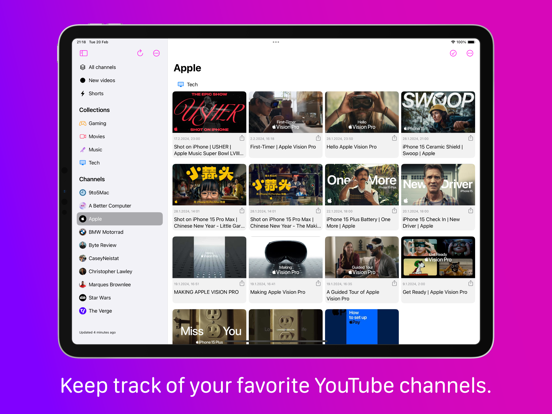
Task: Click the battery indicator in status bar
Action: coord(471,42)
